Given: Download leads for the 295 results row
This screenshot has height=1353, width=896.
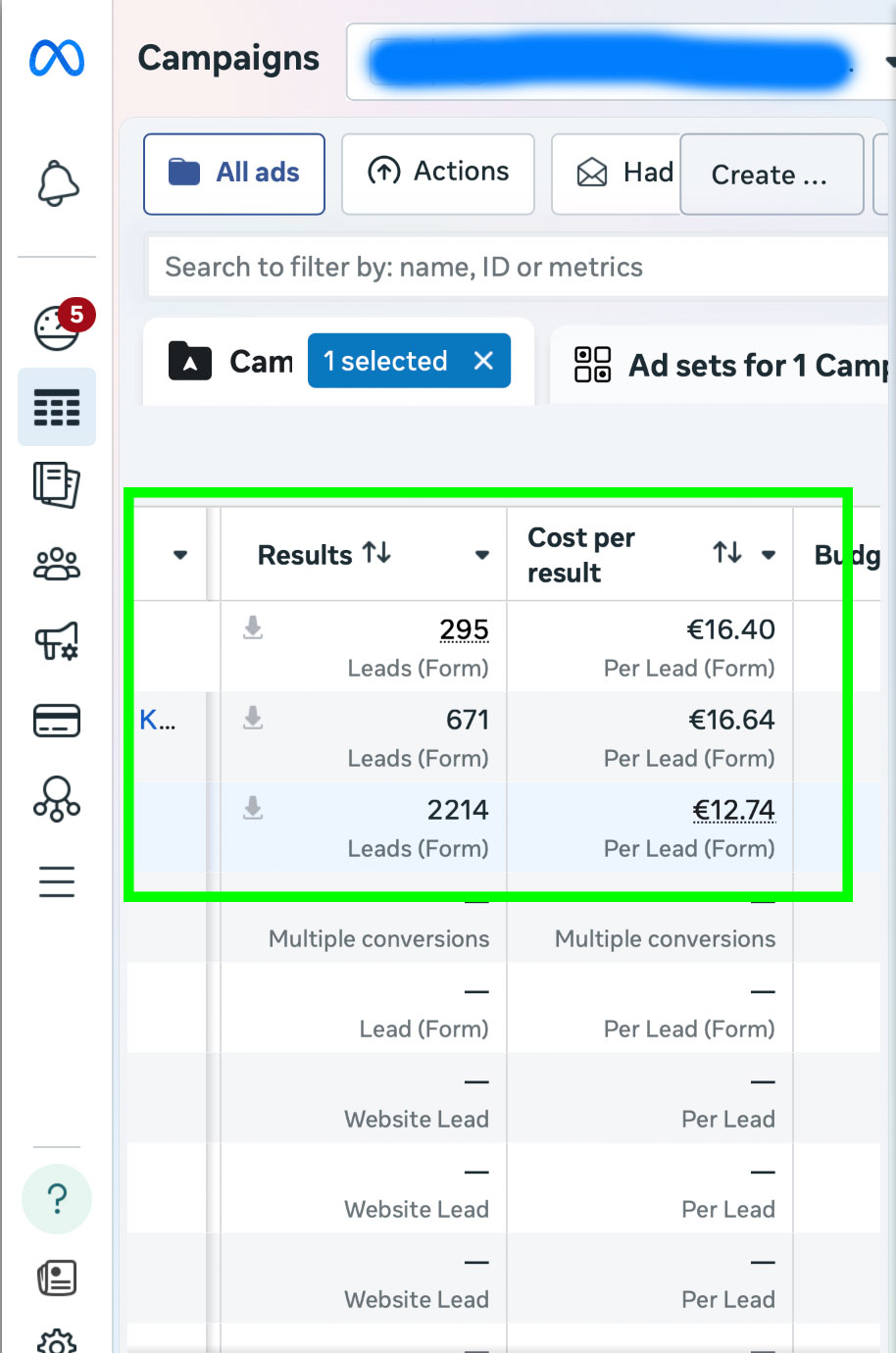Looking at the screenshot, I should pyautogui.click(x=253, y=627).
